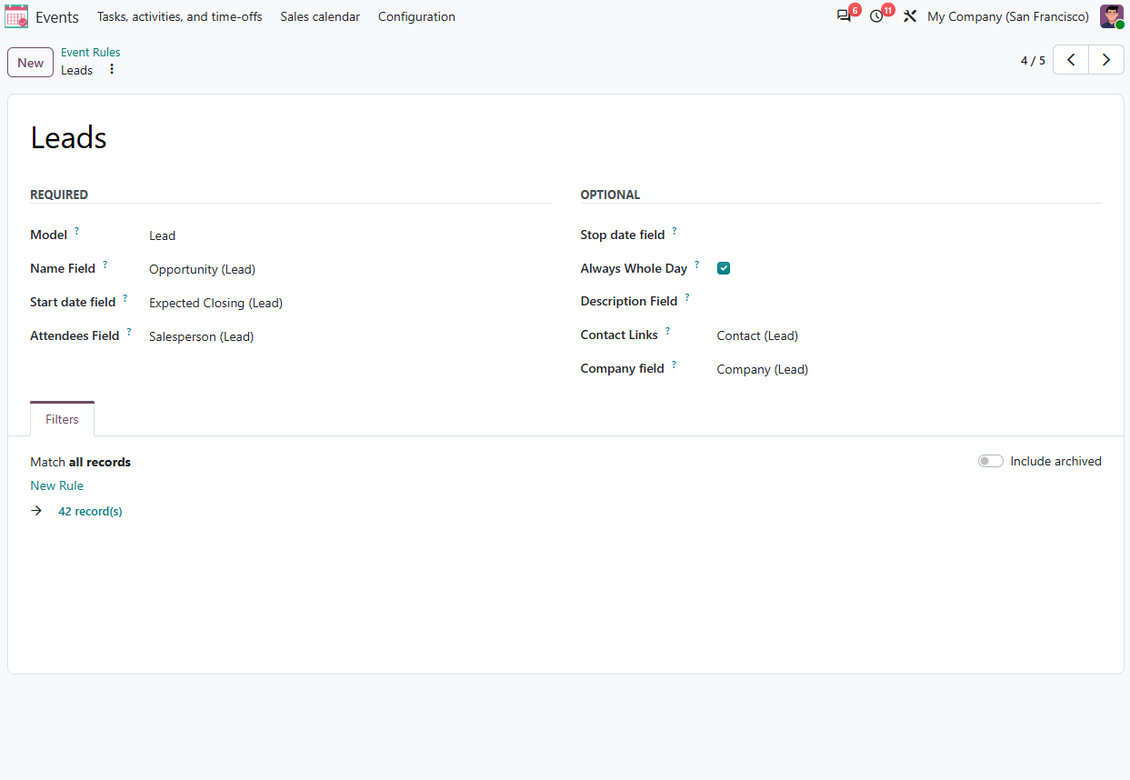Open the messages conversation icon
The height and width of the screenshot is (780, 1130).
click(844, 16)
